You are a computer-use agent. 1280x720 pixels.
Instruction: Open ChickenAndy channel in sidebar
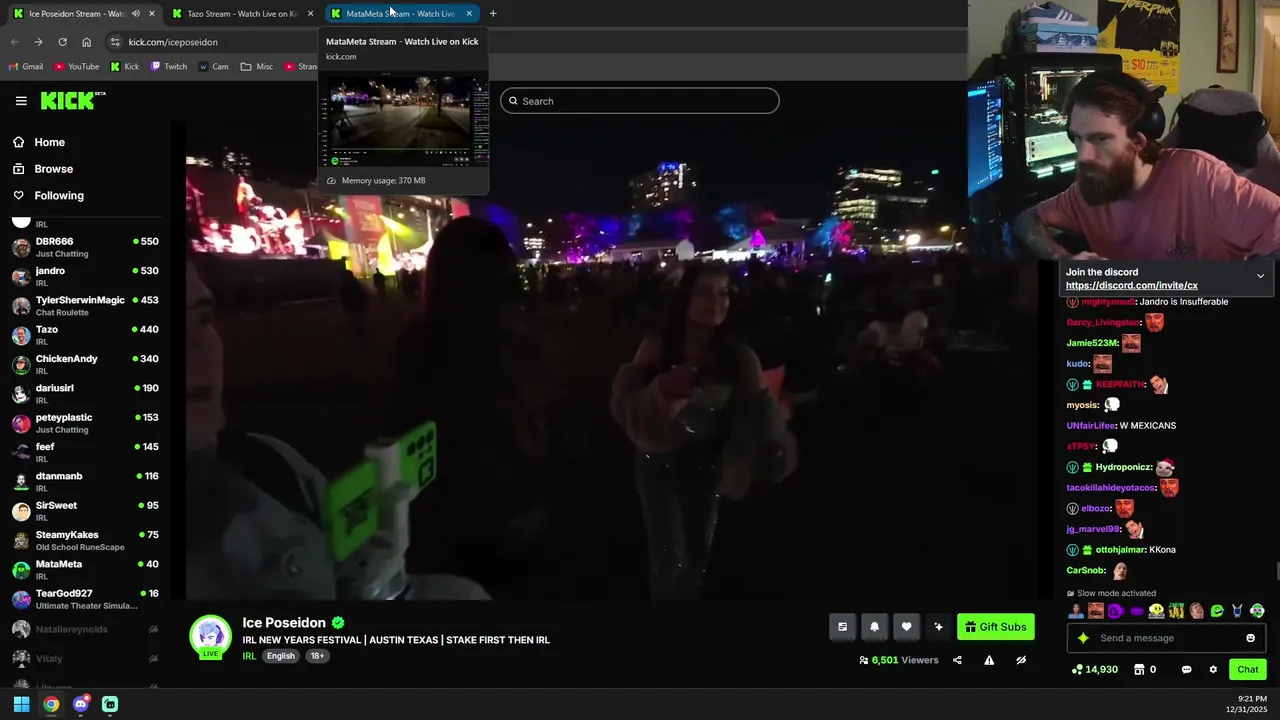click(x=85, y=364)
